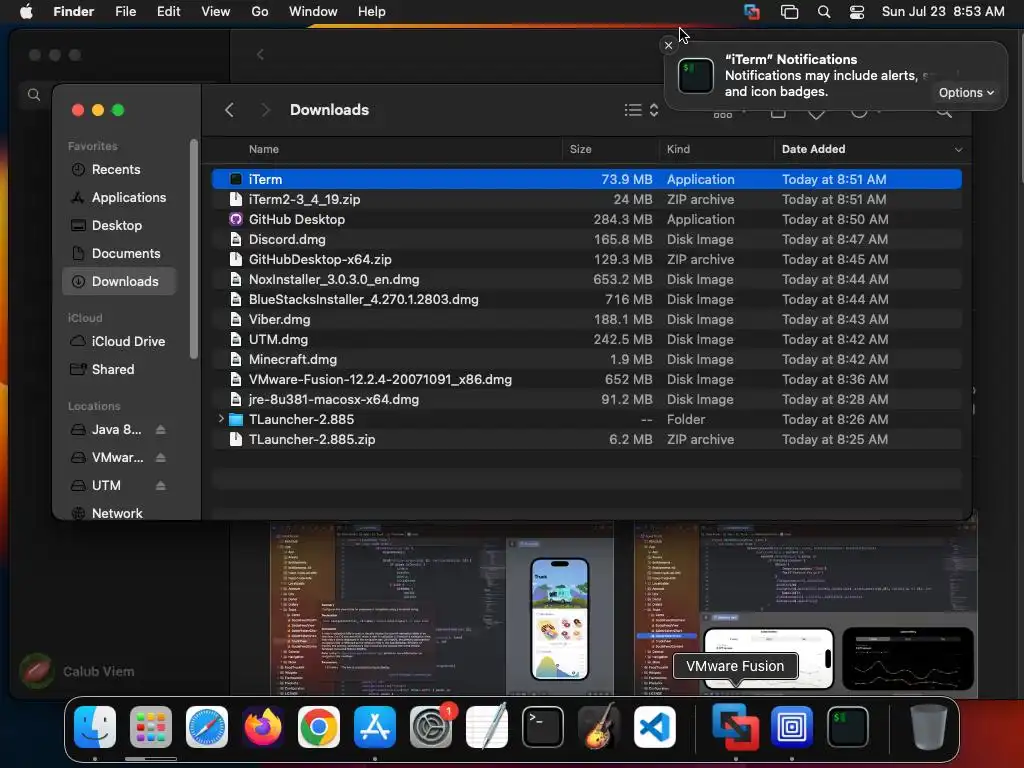Open the View menu
Screen dimensions: 1024x768
(216, 12)
